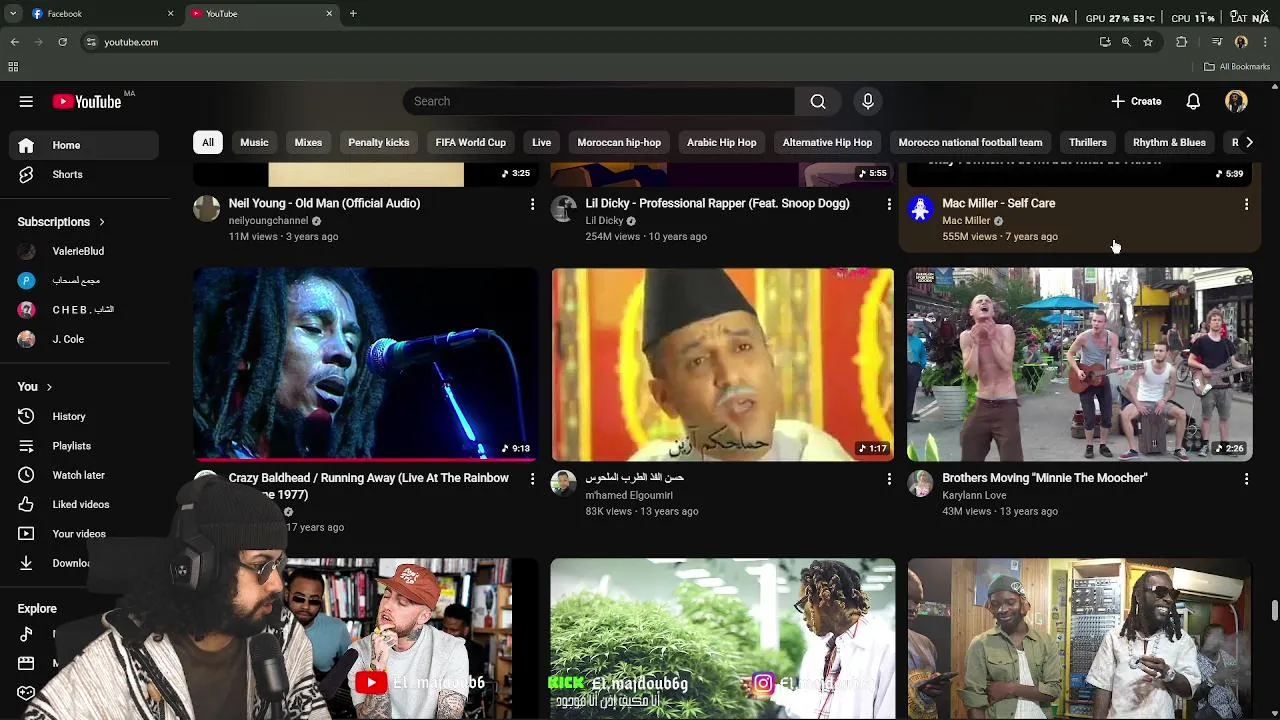Select the All filter chip
Screen dimensions: 1280x720
click(208, 142)
